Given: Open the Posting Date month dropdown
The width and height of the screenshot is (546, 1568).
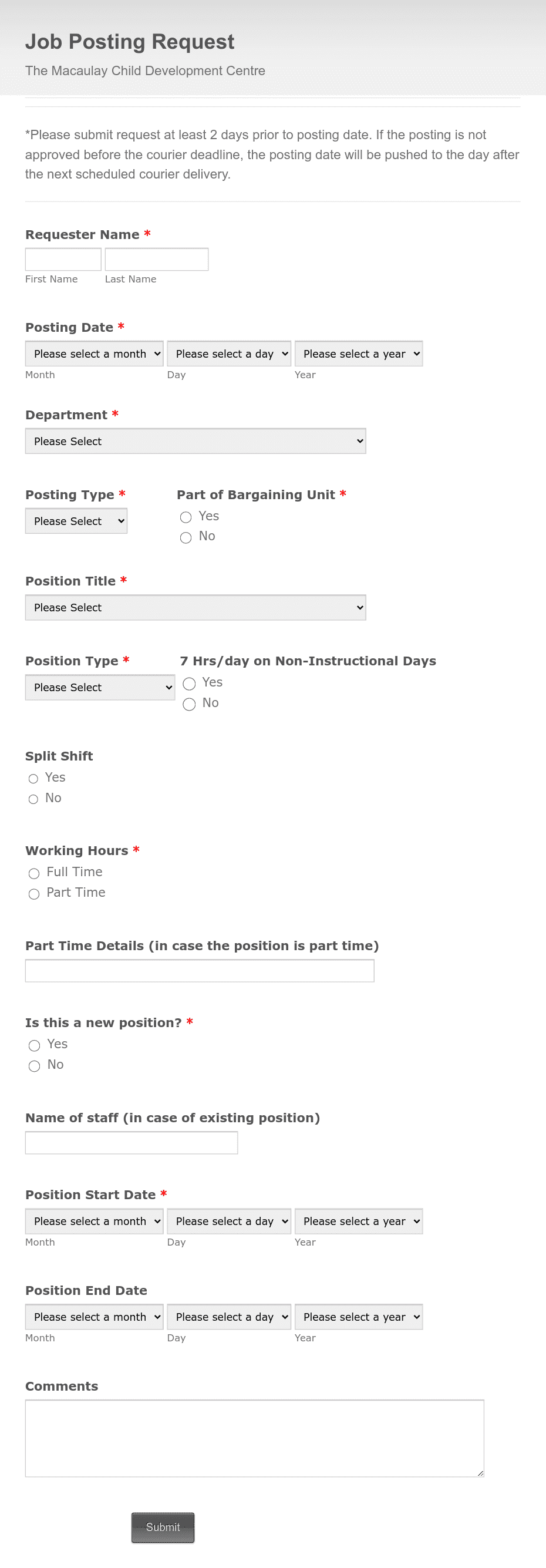Looking at the screenshot, I should coord(94,353).
